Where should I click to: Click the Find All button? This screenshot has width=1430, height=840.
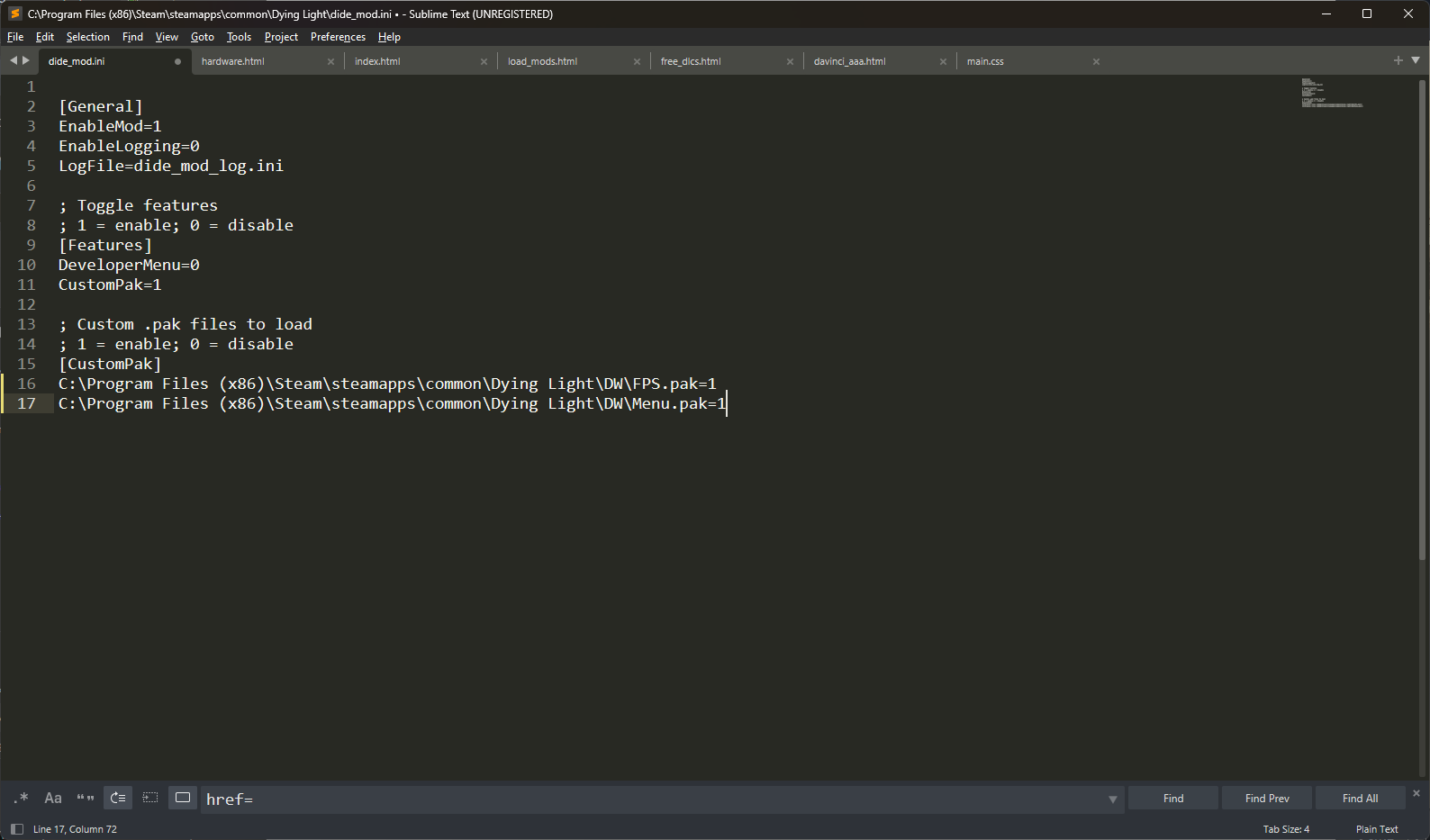(x=1361, y=799)
